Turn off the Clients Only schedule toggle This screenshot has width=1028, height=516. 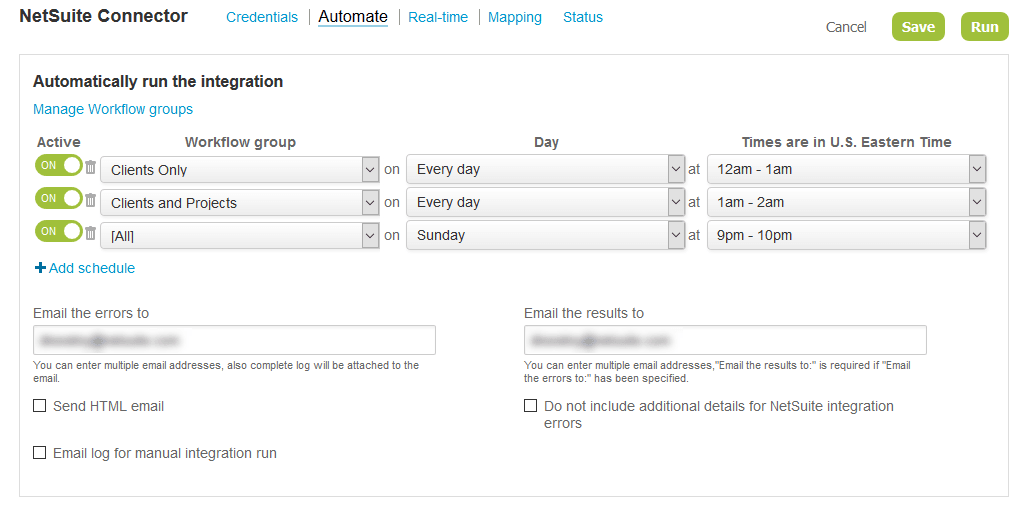click(58, 165)
